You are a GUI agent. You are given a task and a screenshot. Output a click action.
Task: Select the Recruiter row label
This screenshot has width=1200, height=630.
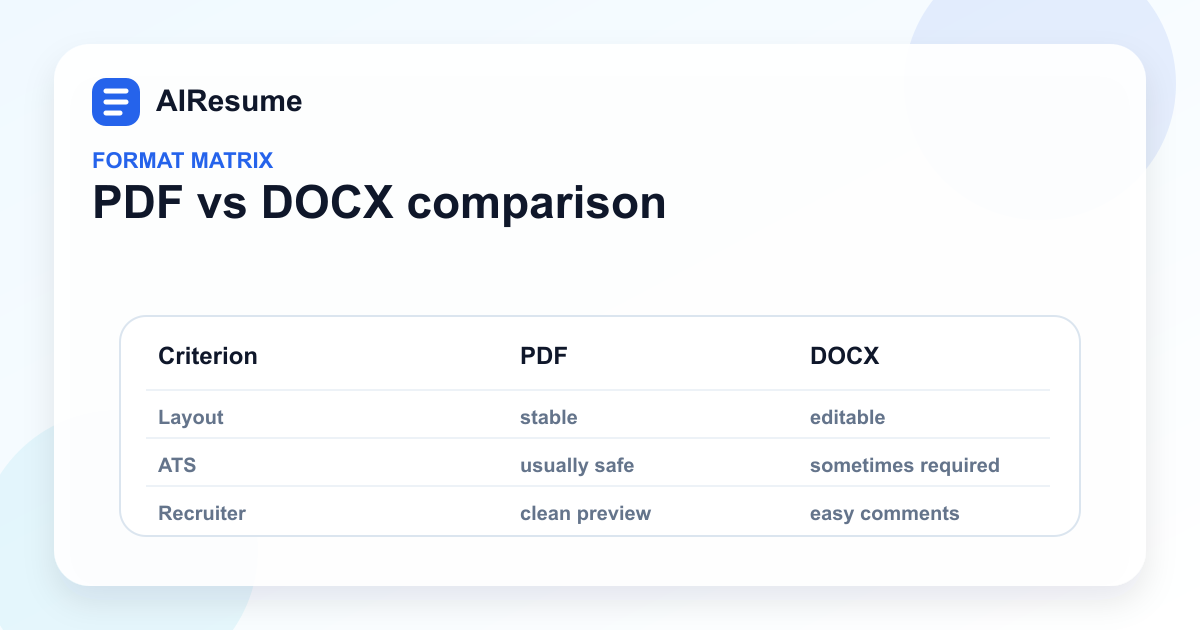point(202,513)
